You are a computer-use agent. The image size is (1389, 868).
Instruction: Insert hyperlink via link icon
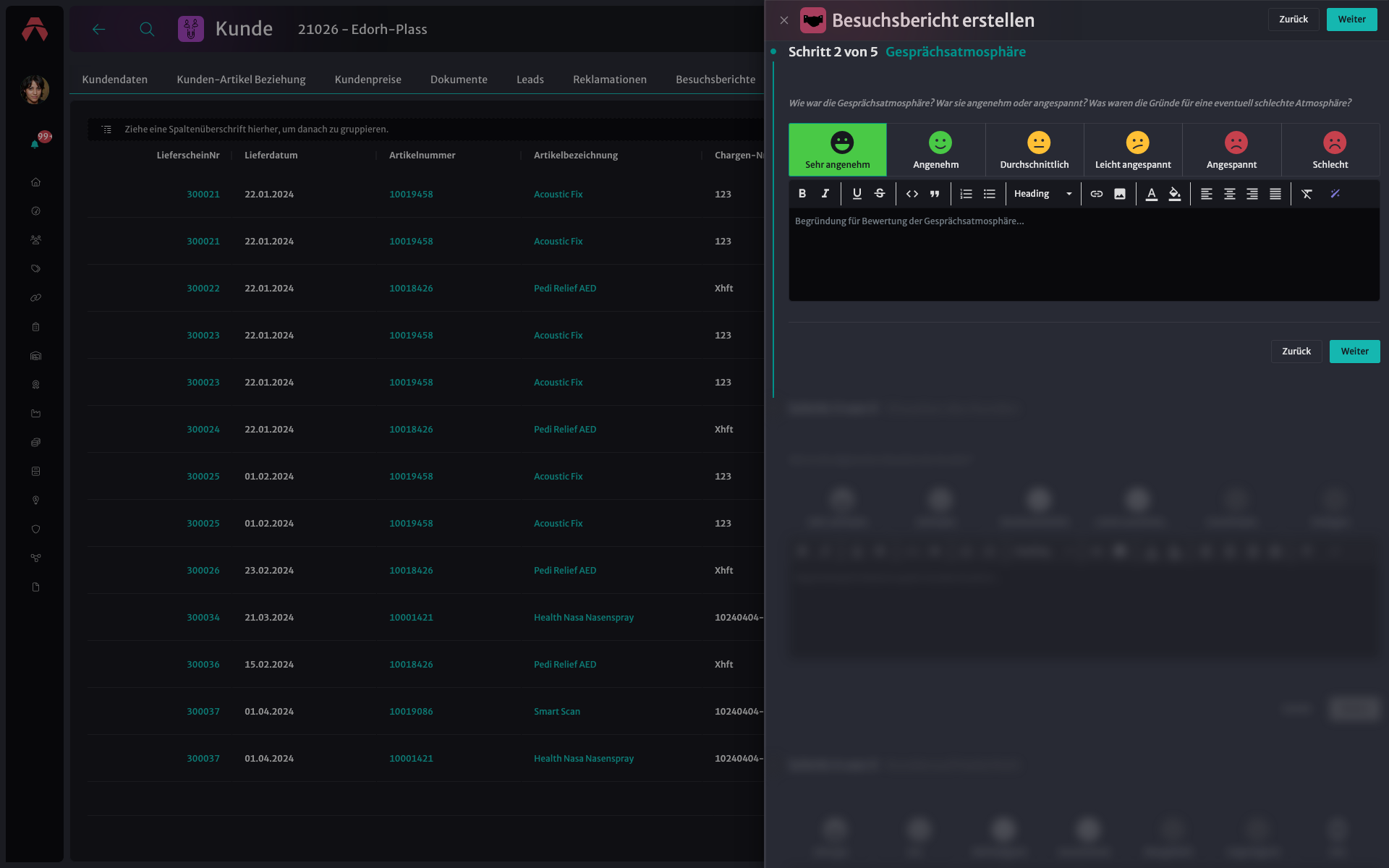coord(1097,194)
